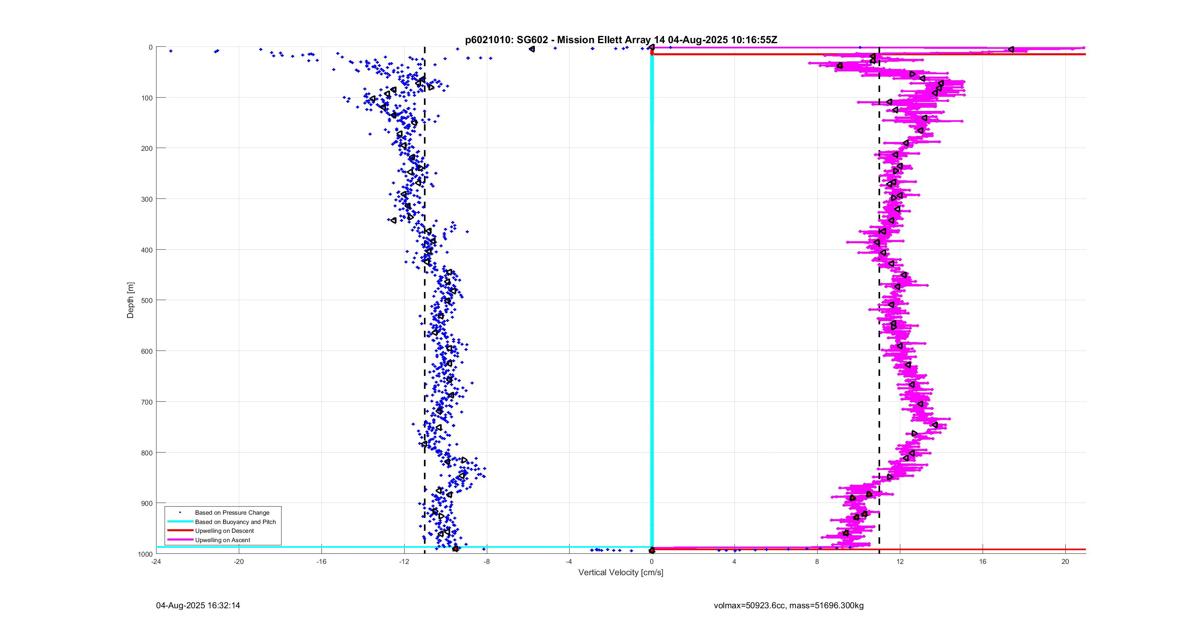1200x622 pixels.
Task: Click the dashed black line near +11 cm/s
Action: pos(879,300)
